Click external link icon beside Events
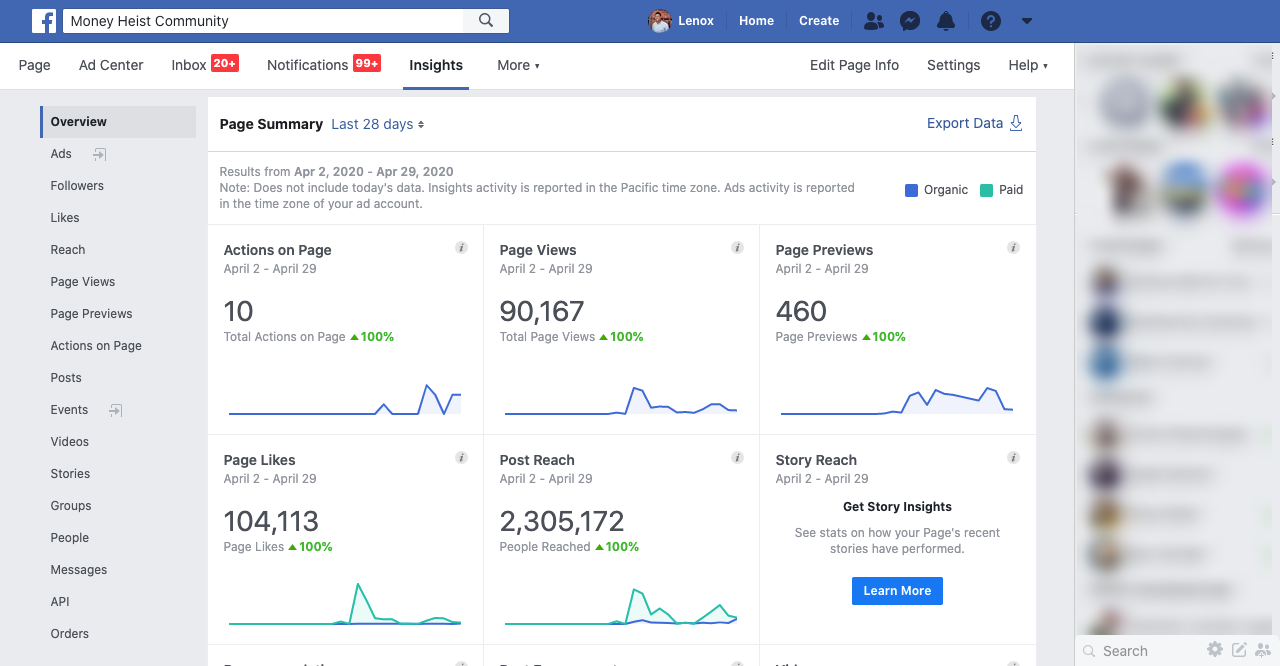Screen dimensions: 1280x666 [x=116, y=410]
